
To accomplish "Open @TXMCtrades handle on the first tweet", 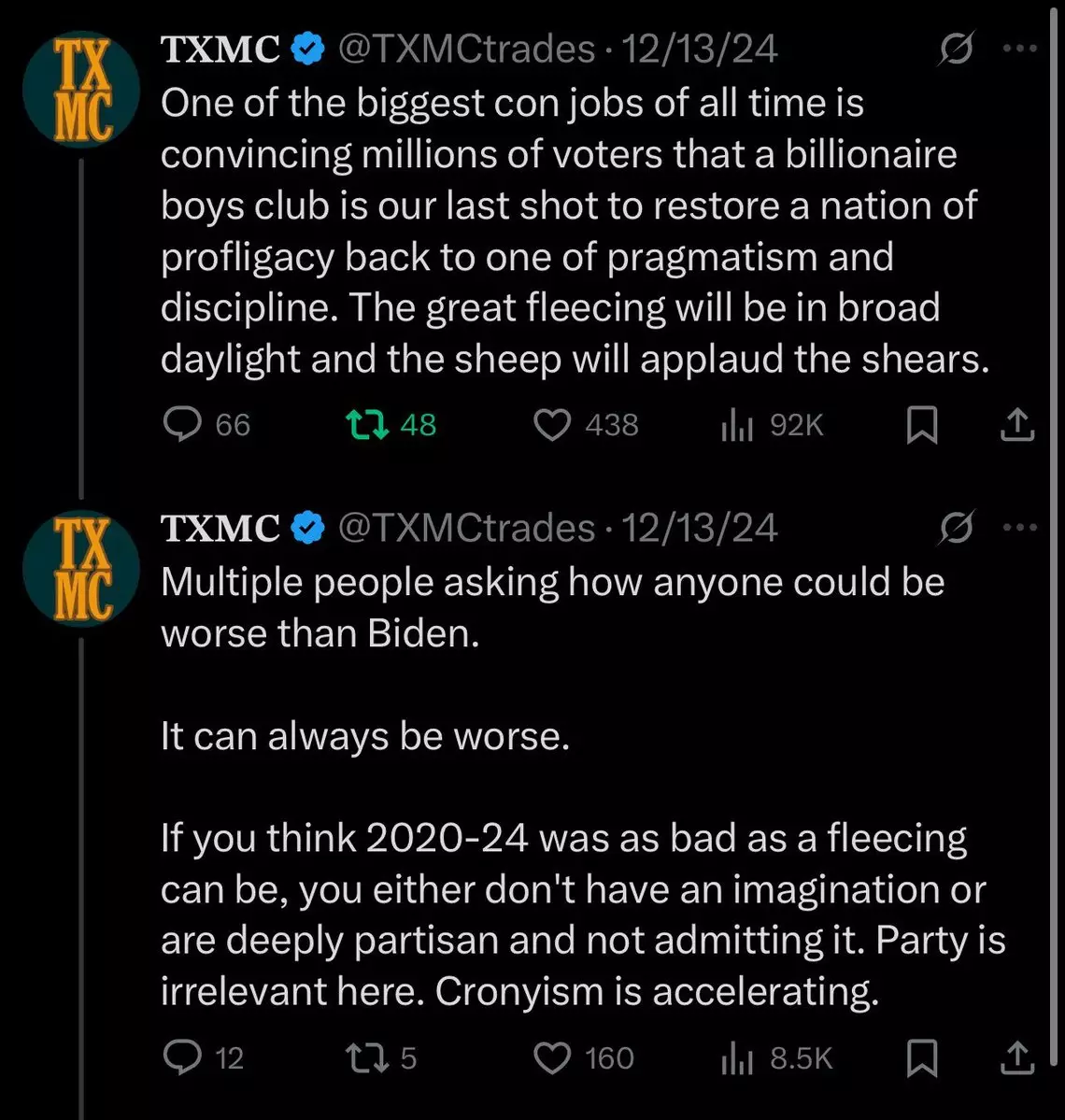I will [x=465, y=50].
